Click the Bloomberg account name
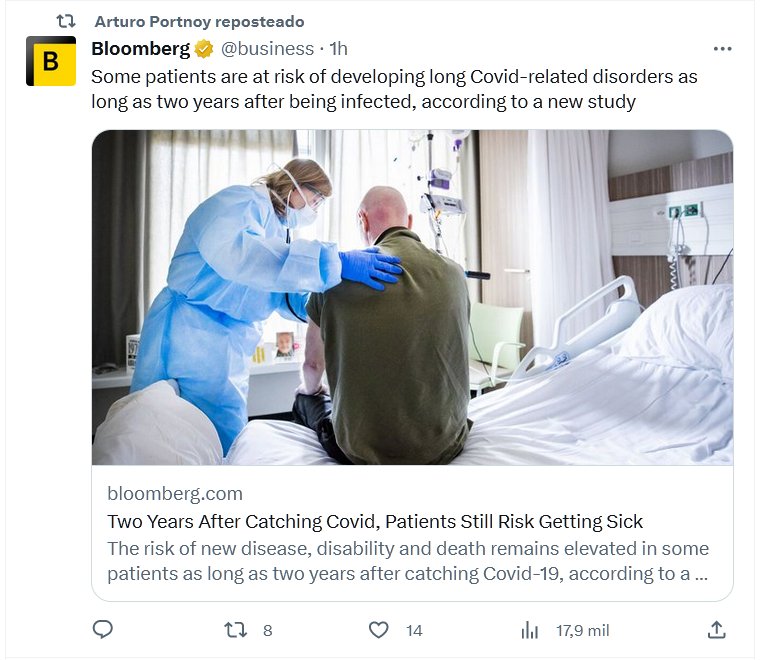This screenshot has height=660, width=760. 140,48
